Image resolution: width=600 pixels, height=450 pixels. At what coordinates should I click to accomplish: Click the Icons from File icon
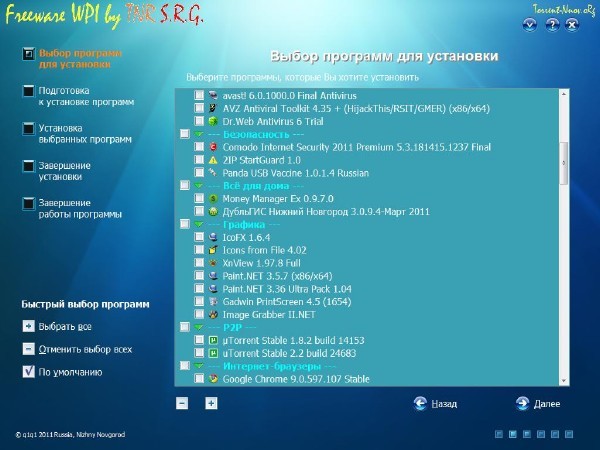click(213, 250)
